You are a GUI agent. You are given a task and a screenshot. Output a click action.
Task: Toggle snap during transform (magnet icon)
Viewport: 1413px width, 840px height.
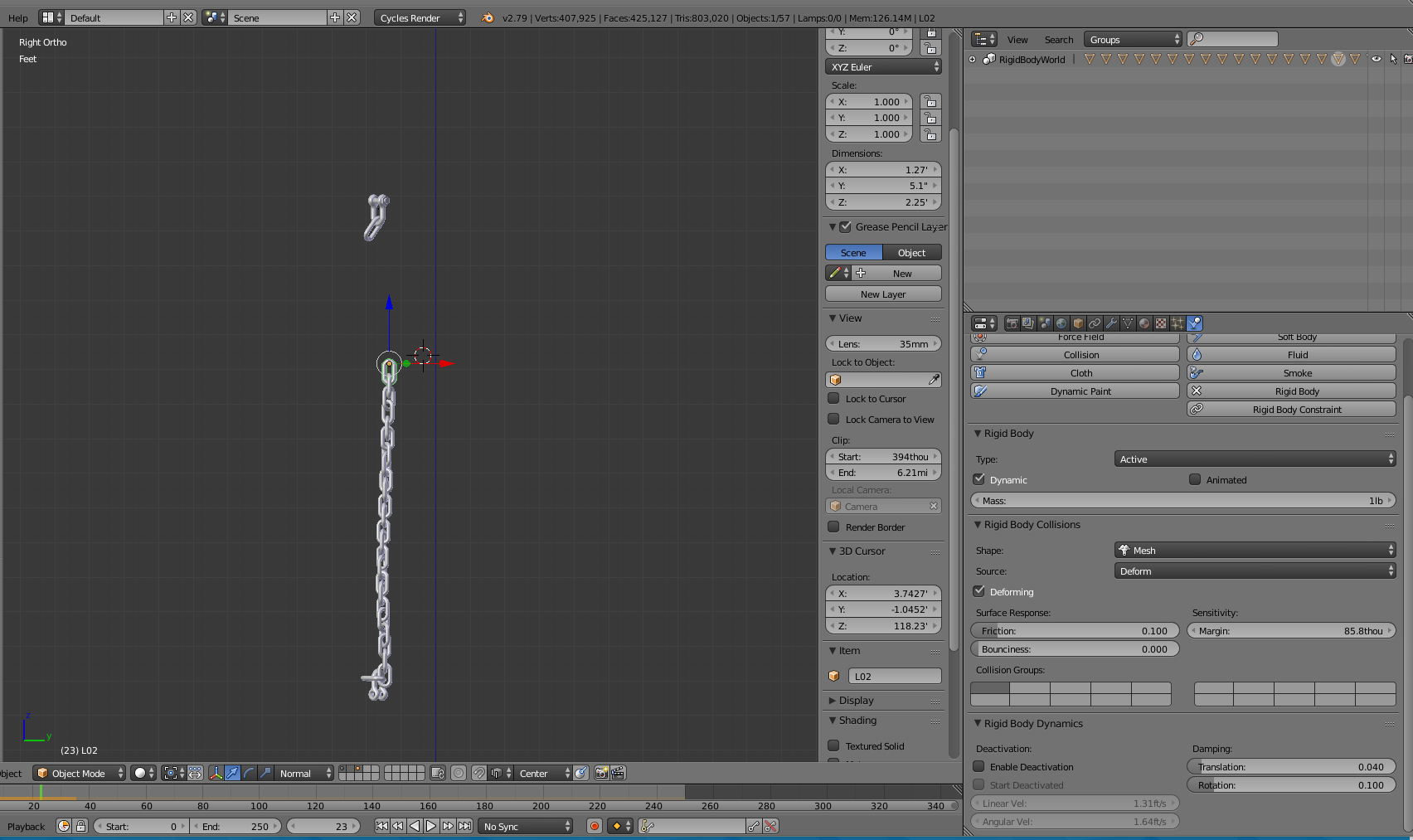[x=478, y=773]
